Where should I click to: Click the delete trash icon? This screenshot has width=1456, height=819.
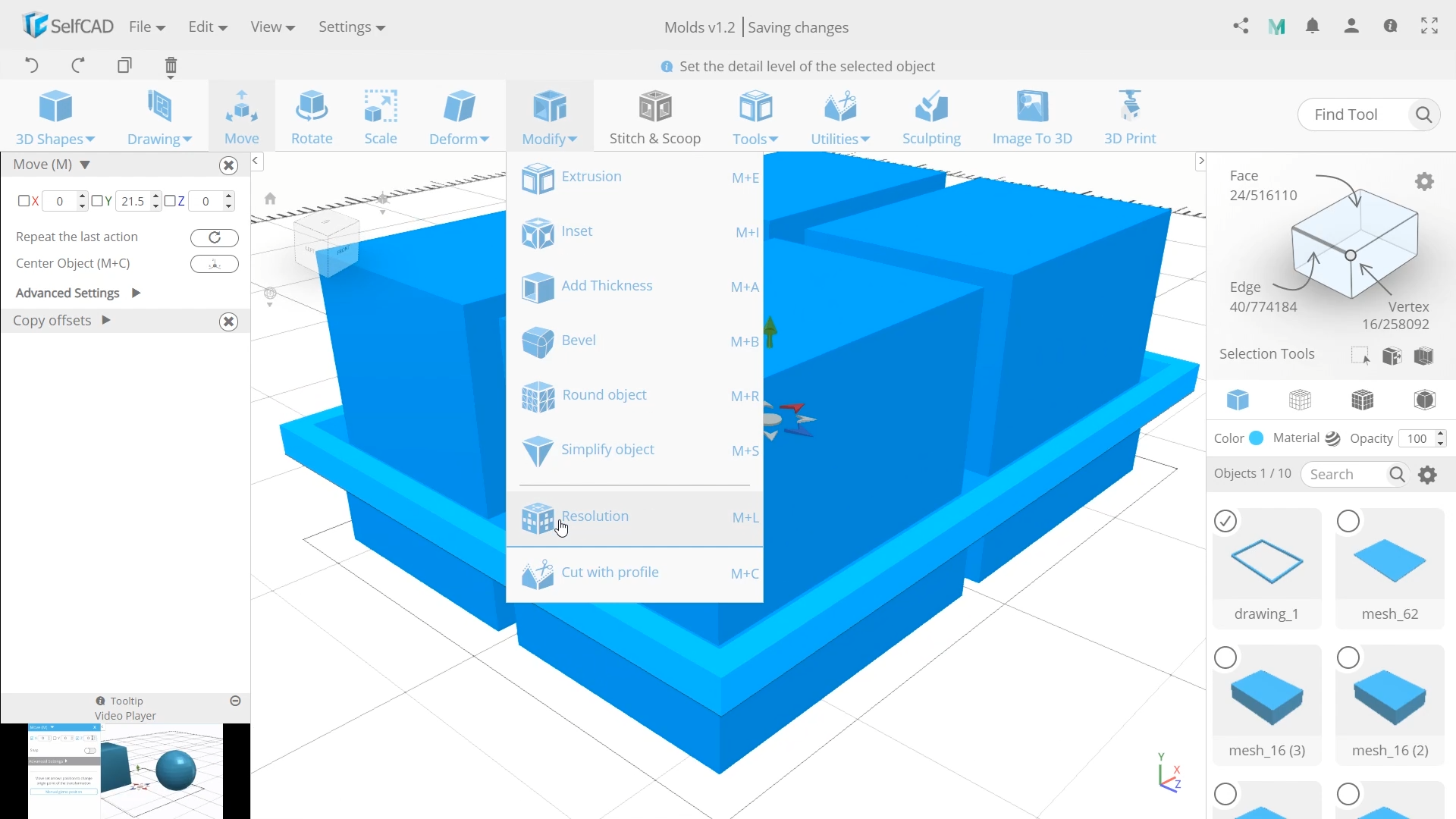(x=171, y=66)
